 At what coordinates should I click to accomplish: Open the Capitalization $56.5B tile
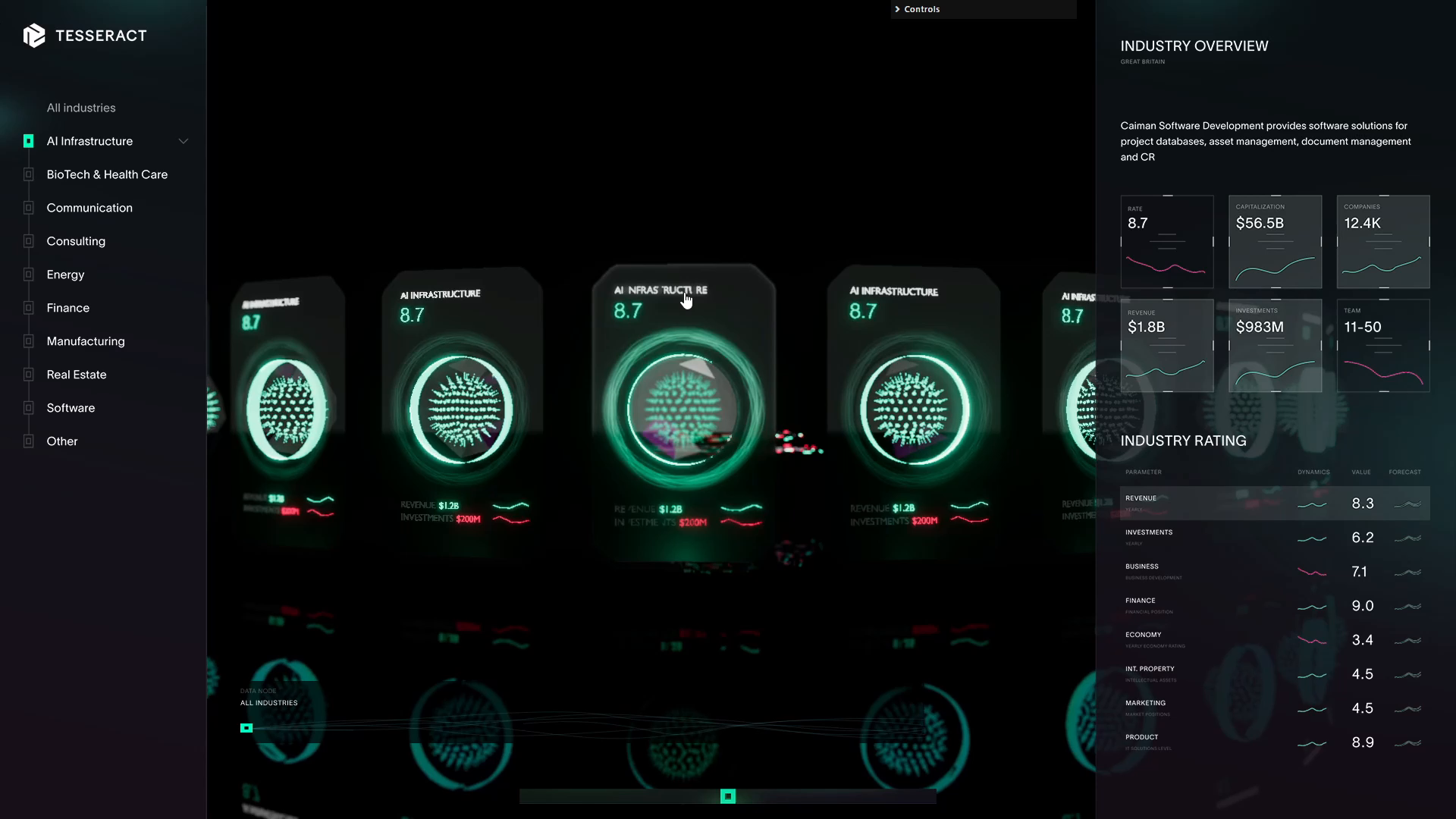point(1276,242)
